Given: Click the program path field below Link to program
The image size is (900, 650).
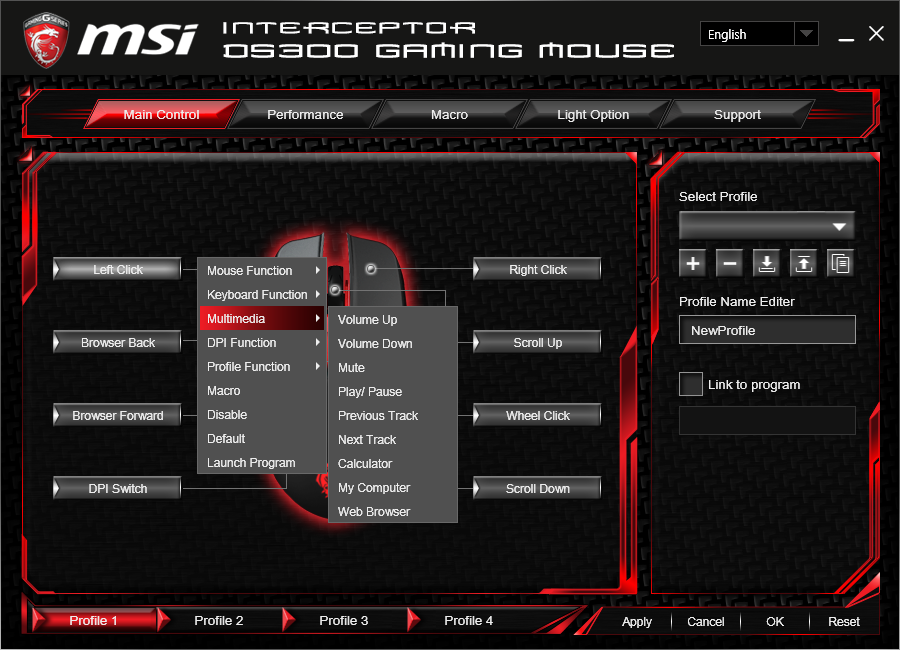Looking at the screenshot, I should pyautogui.click(x=767, y=421).
